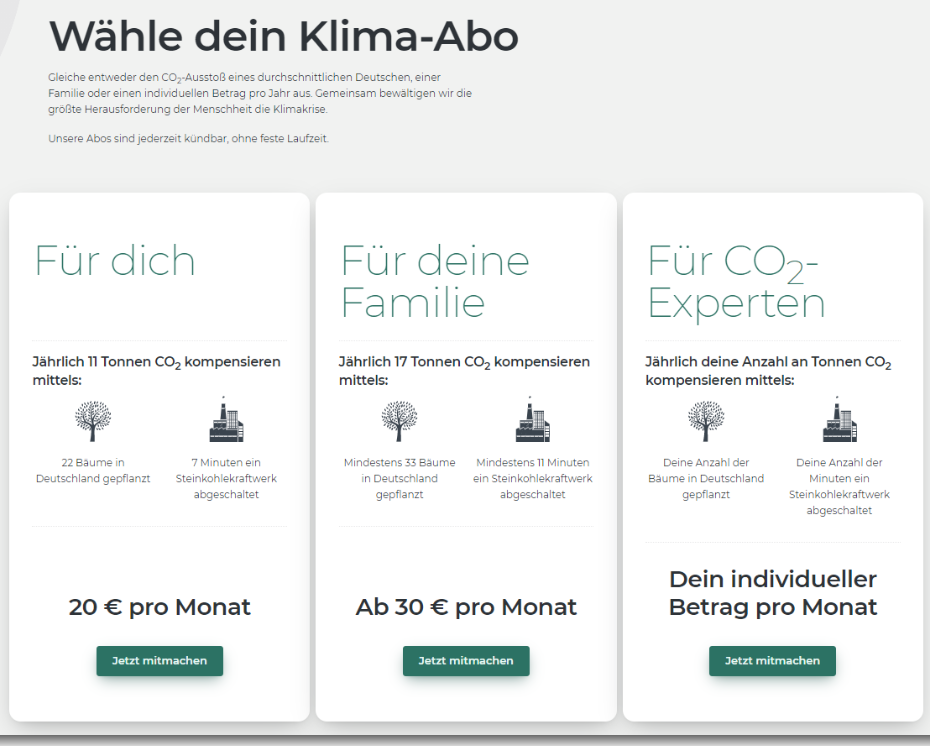Viewport: 930px width, 746px height.
Task: Join via "Jetzt mitmachen" in the CO2-Experten card
Action: click(772, 661)
